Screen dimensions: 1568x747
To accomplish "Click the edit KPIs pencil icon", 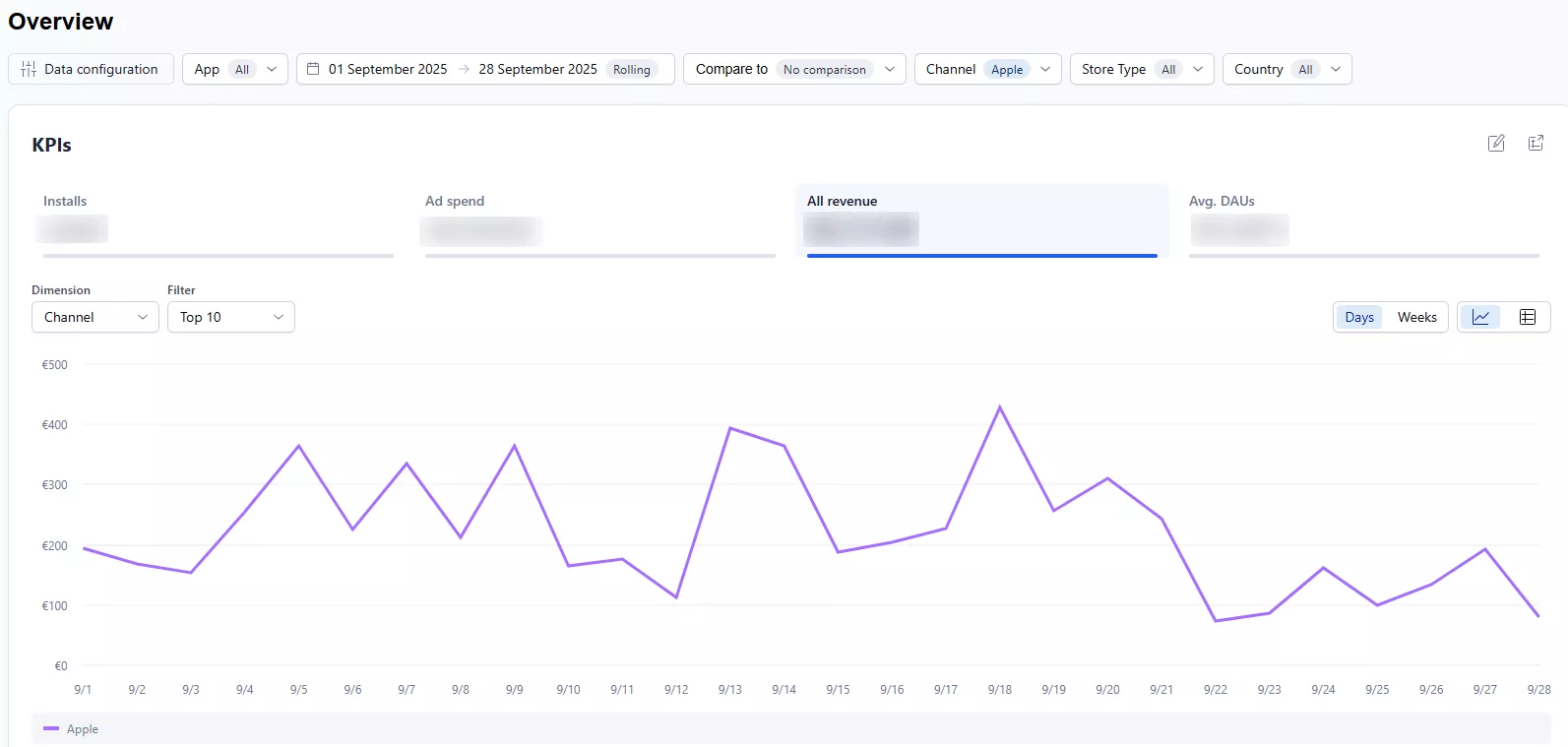I will point(1496,144).
